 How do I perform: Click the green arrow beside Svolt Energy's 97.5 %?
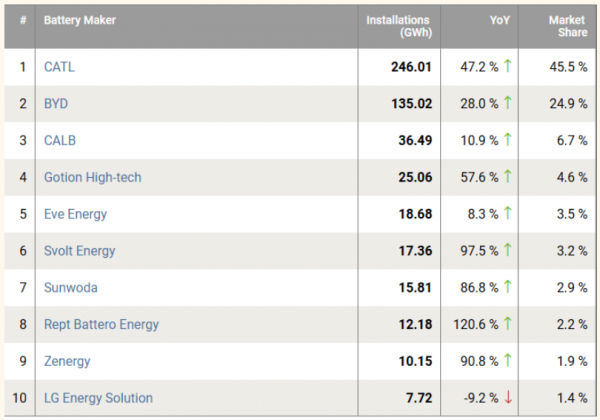pos(509,250)
